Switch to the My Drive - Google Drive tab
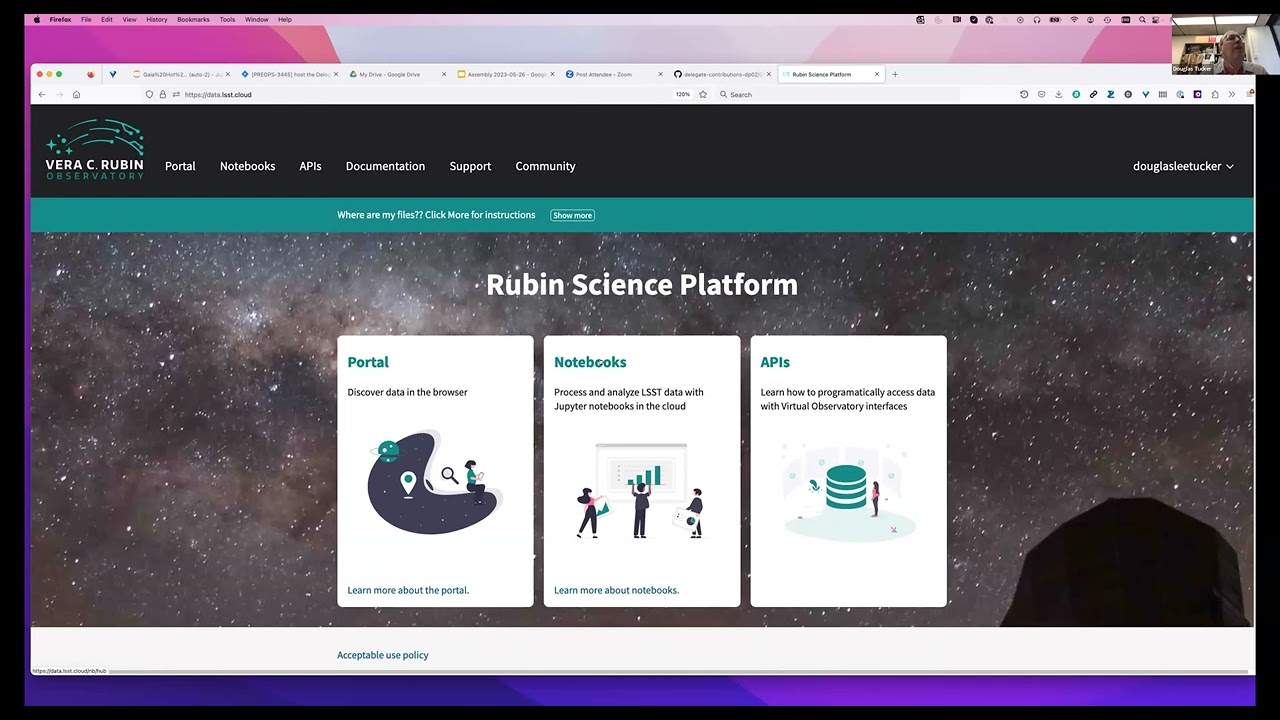The image size is (1280, 720). (x=397, y=74)
